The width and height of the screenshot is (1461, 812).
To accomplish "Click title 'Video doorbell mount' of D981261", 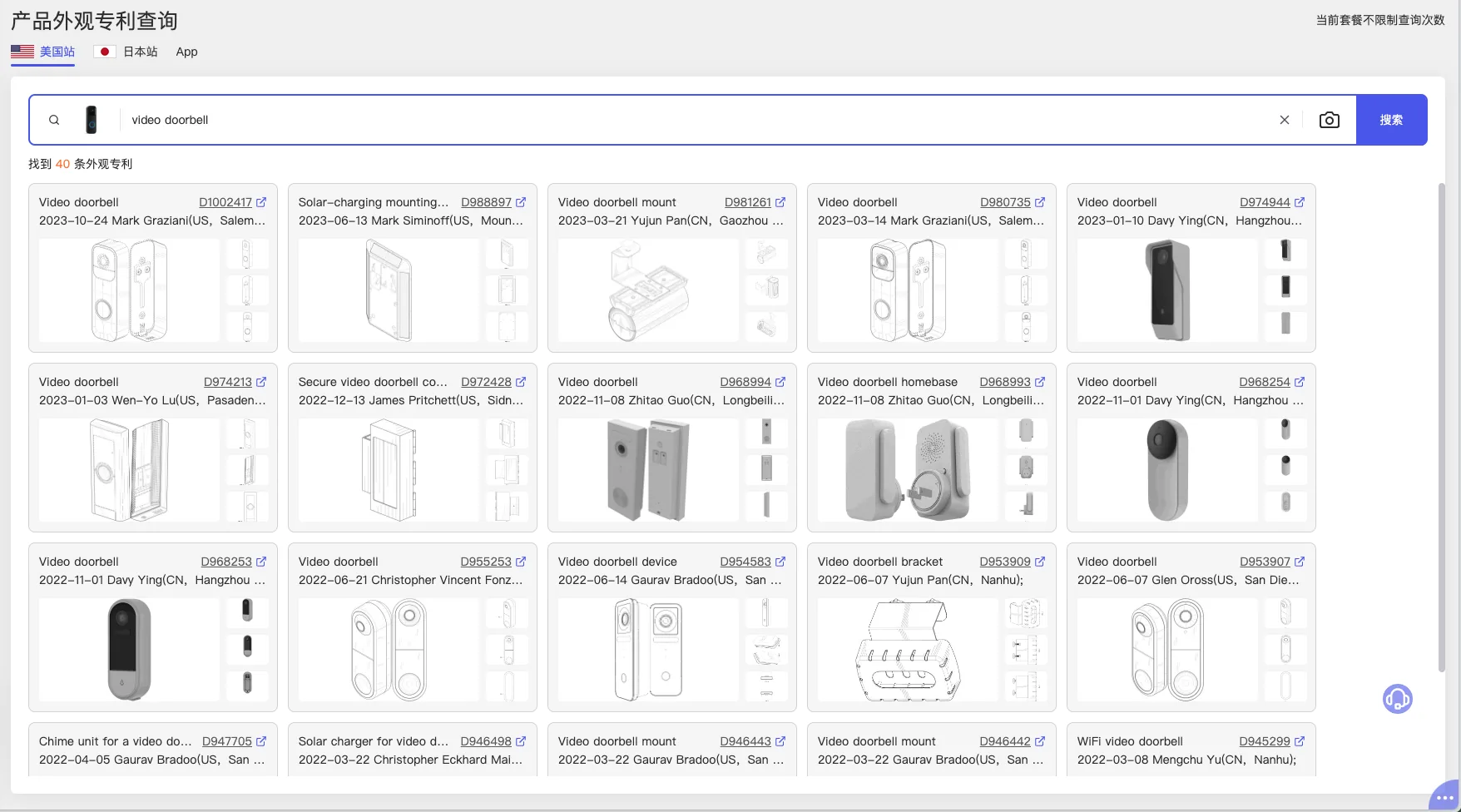I will (617, 202).
